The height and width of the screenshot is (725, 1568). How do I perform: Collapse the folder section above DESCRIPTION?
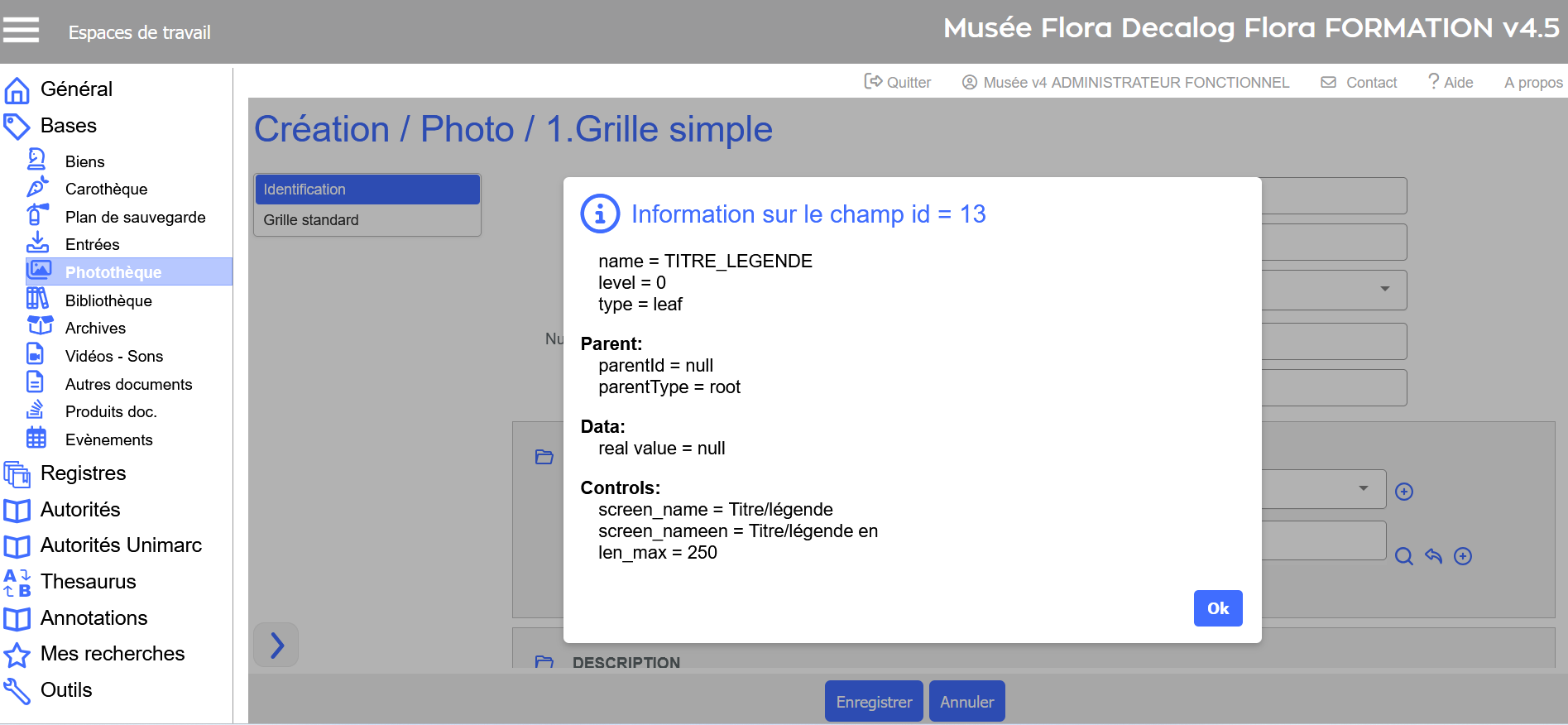(x=544, y=457)
